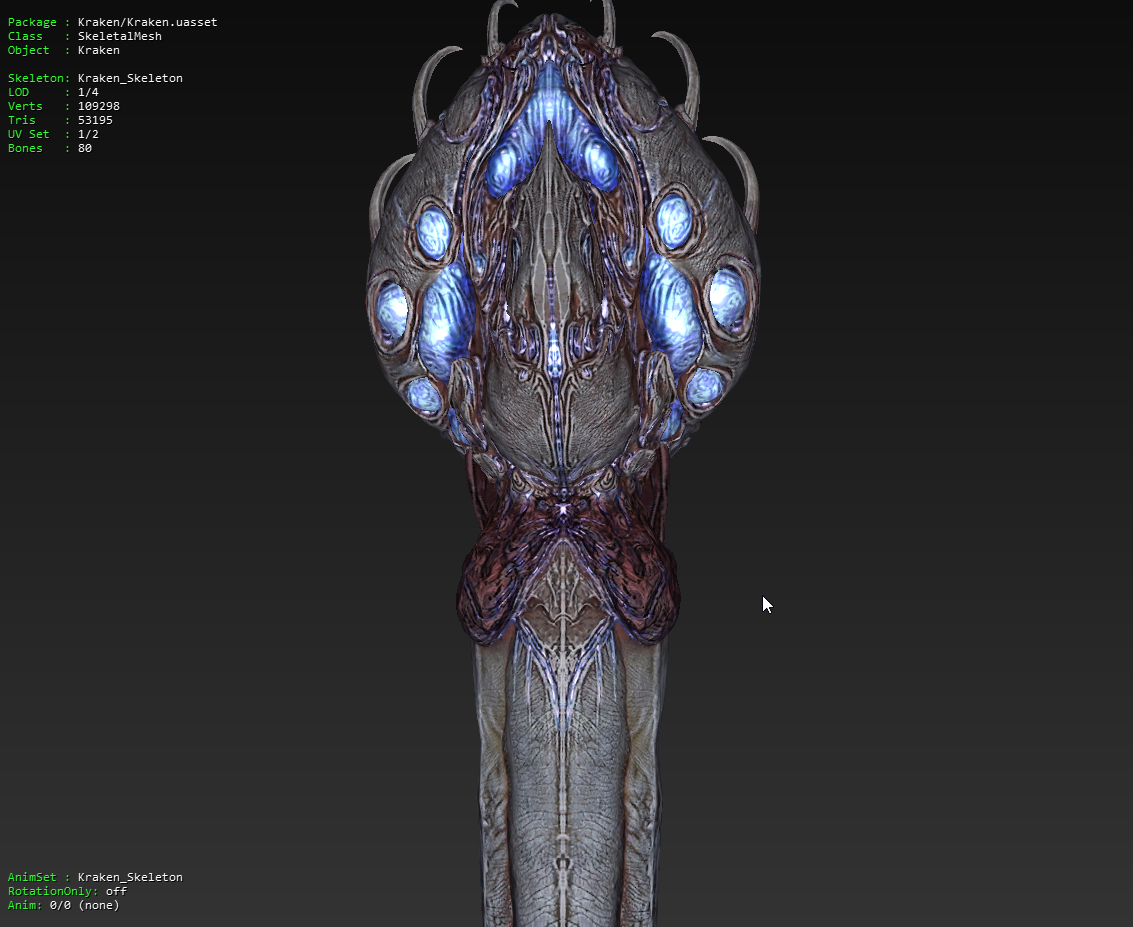Click the Anim 0/0 (none) indicator

click(84, 905)
